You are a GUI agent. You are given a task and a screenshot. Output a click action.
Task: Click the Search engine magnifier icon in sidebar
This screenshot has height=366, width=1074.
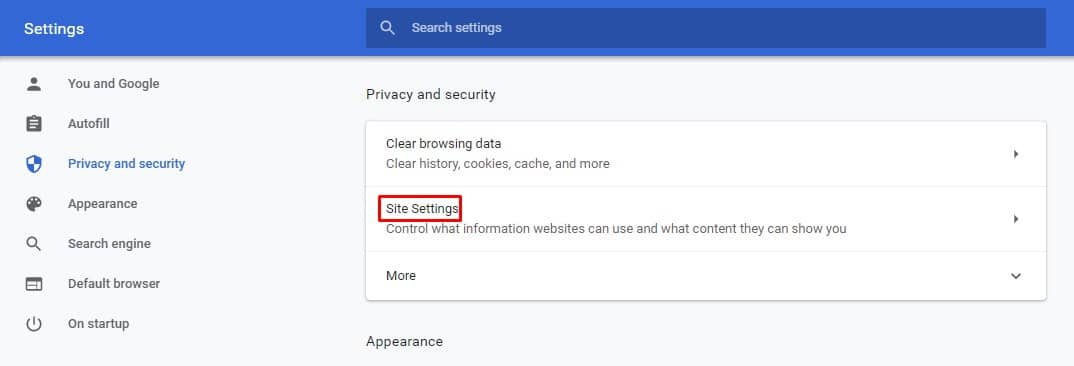coord(34,243)
